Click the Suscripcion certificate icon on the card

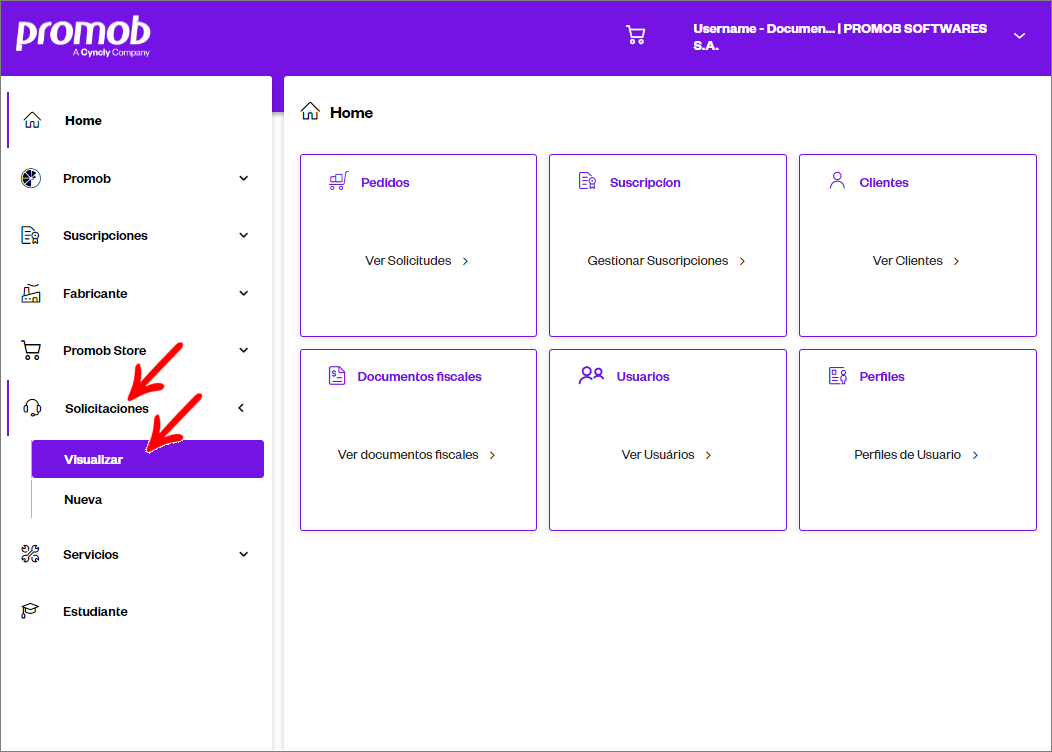coord(588,181)
